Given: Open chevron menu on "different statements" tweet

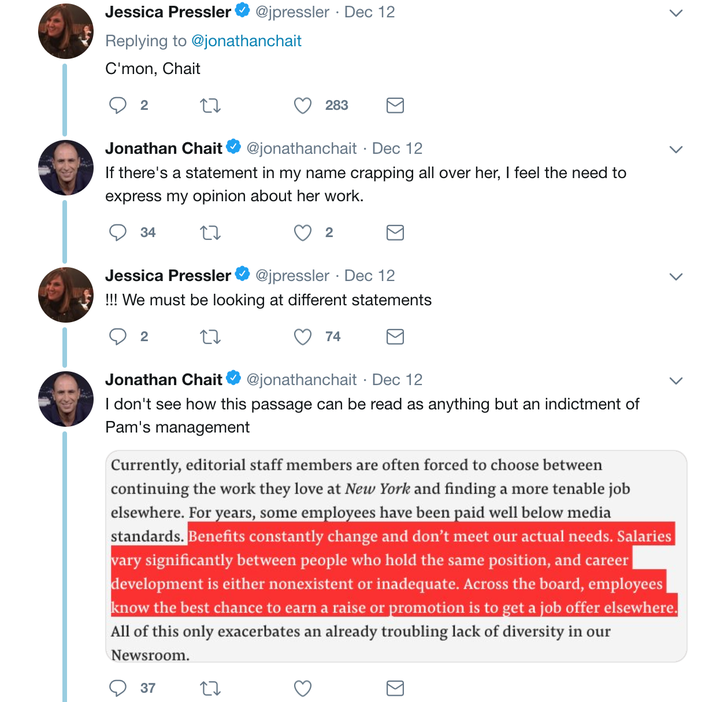Looking at the screenshot, I should pyautogui.click(x=676, y=276).
